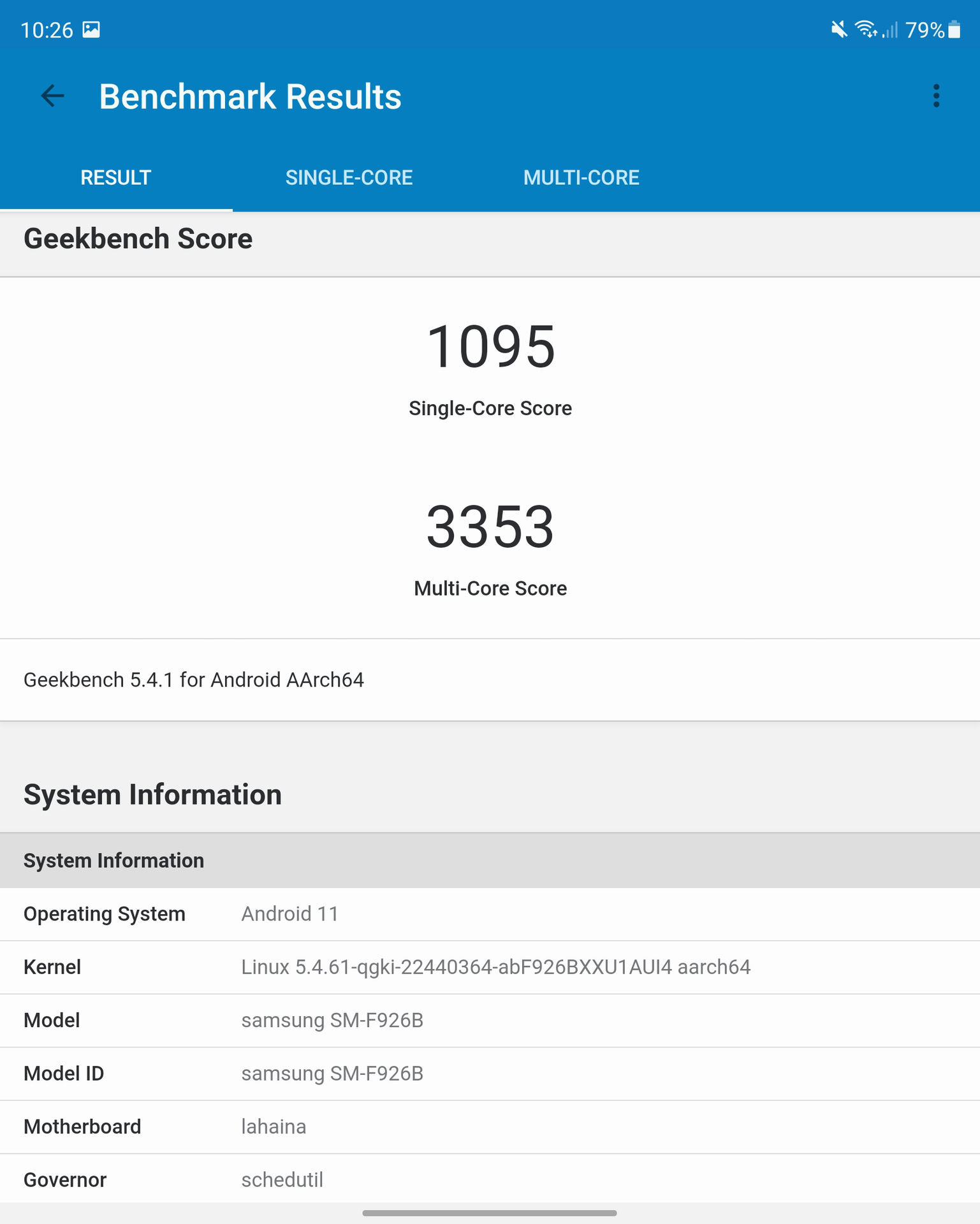Select the Motherboard lahaina row
Screen dimensions: 980x1224
(x=490, y=1127)
